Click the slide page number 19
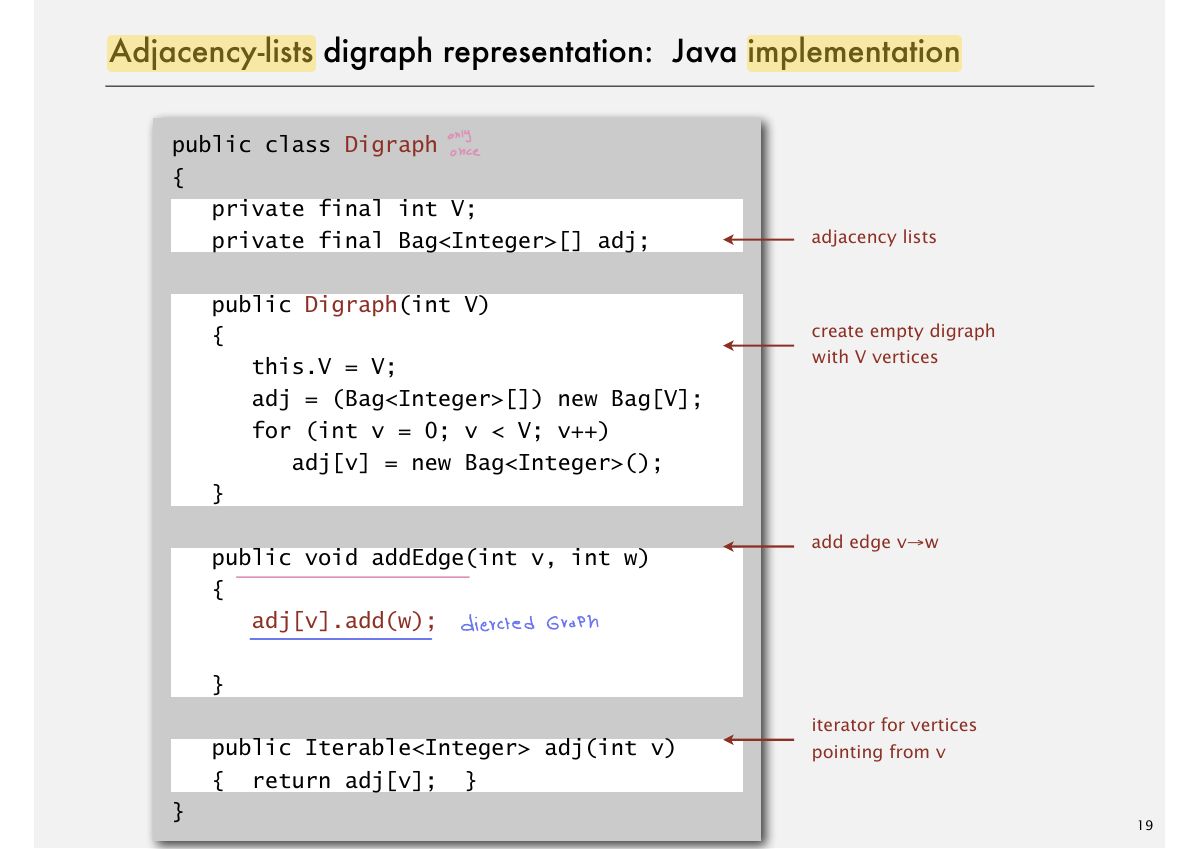The width and height of the screenshot is (1200, 849). 1145,825
